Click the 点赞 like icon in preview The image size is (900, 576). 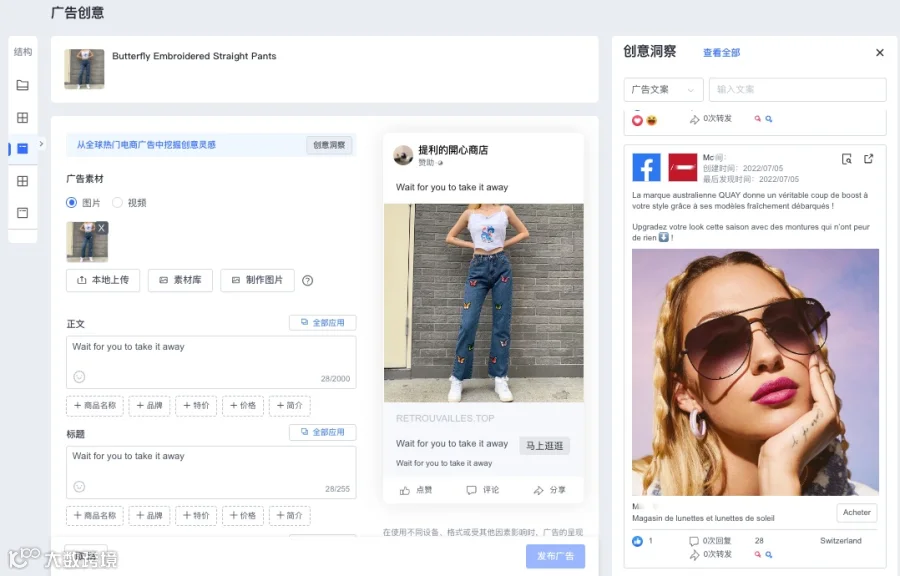click(405, 491)
